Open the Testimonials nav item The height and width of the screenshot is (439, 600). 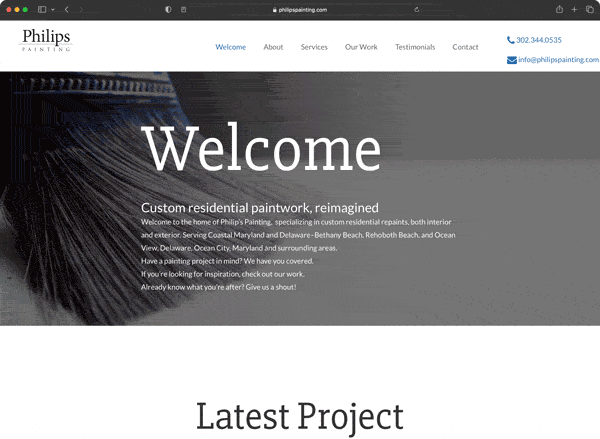coord(415,47)
